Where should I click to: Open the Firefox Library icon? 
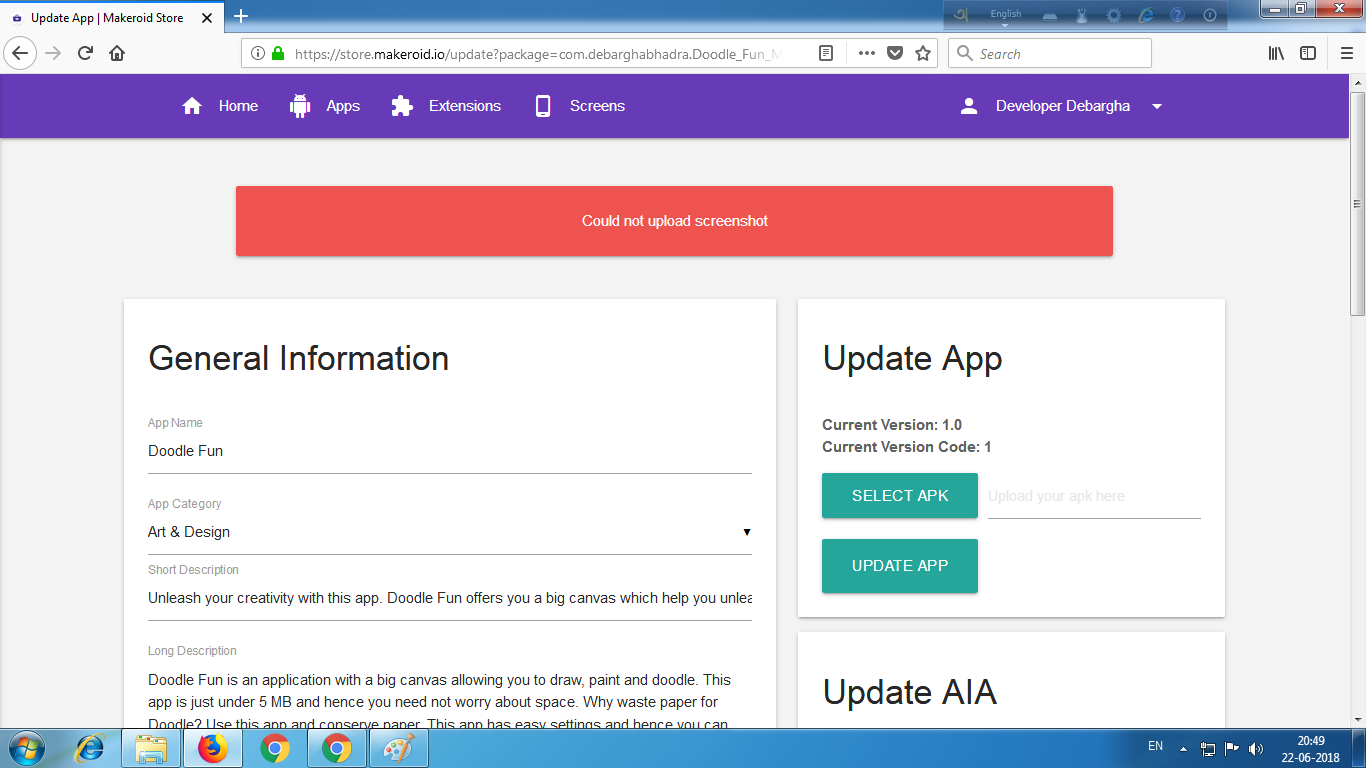pos(1276,54)
